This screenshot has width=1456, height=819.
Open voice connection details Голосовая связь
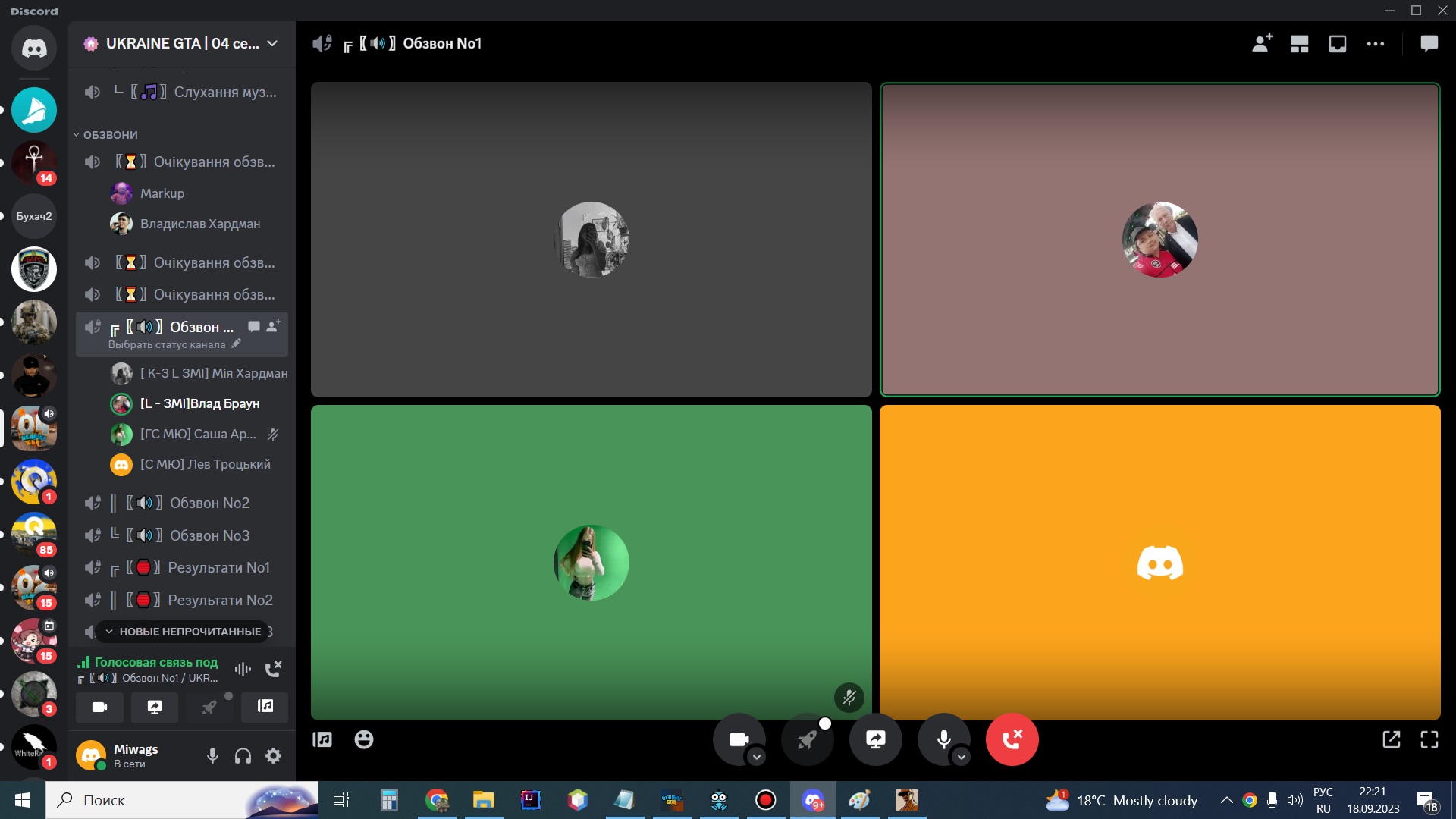click(155, 662)
